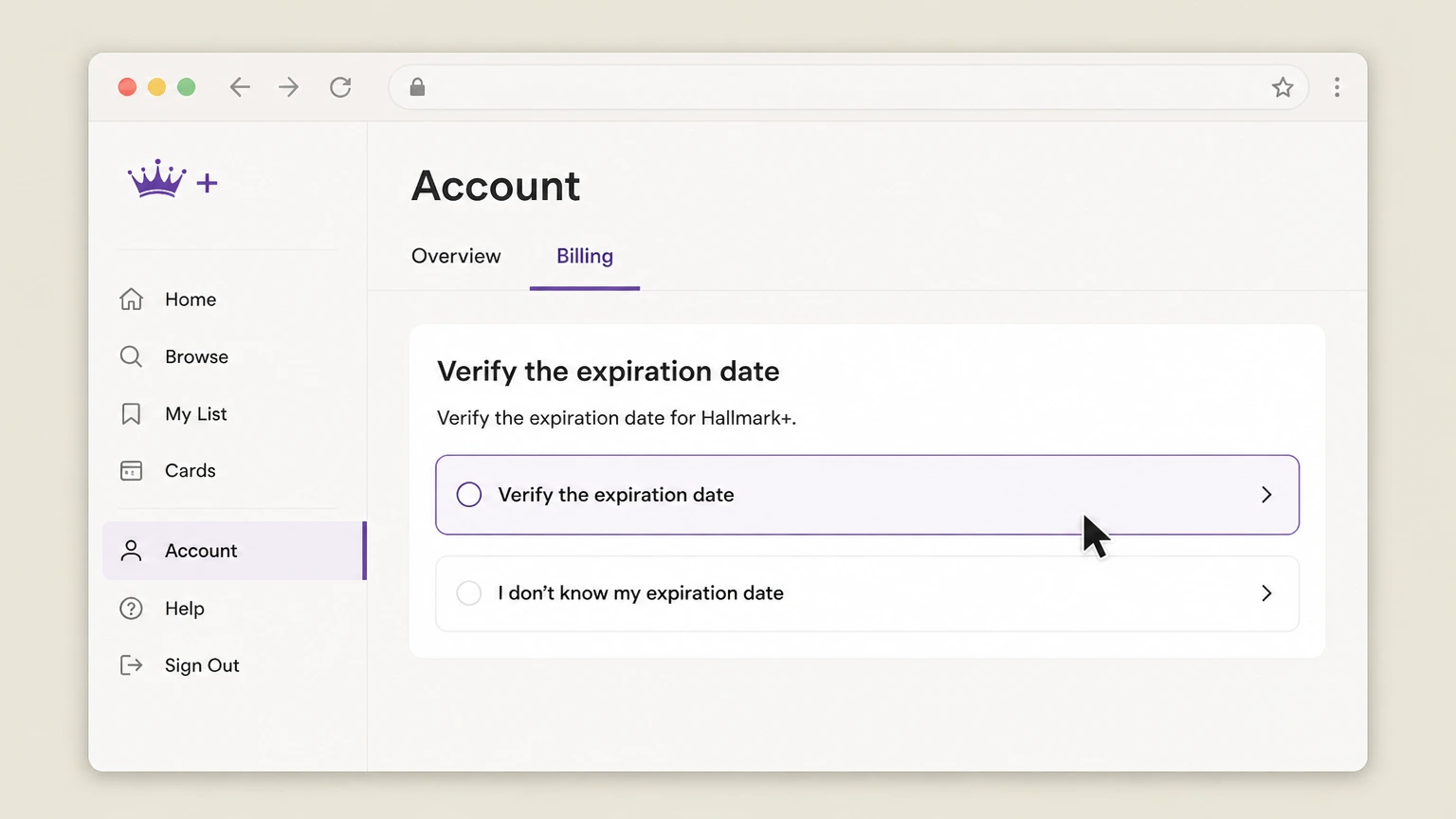Screen dimensions: 1456x819
Task: Click the Help question mark icon
Action: coord(131,609)
